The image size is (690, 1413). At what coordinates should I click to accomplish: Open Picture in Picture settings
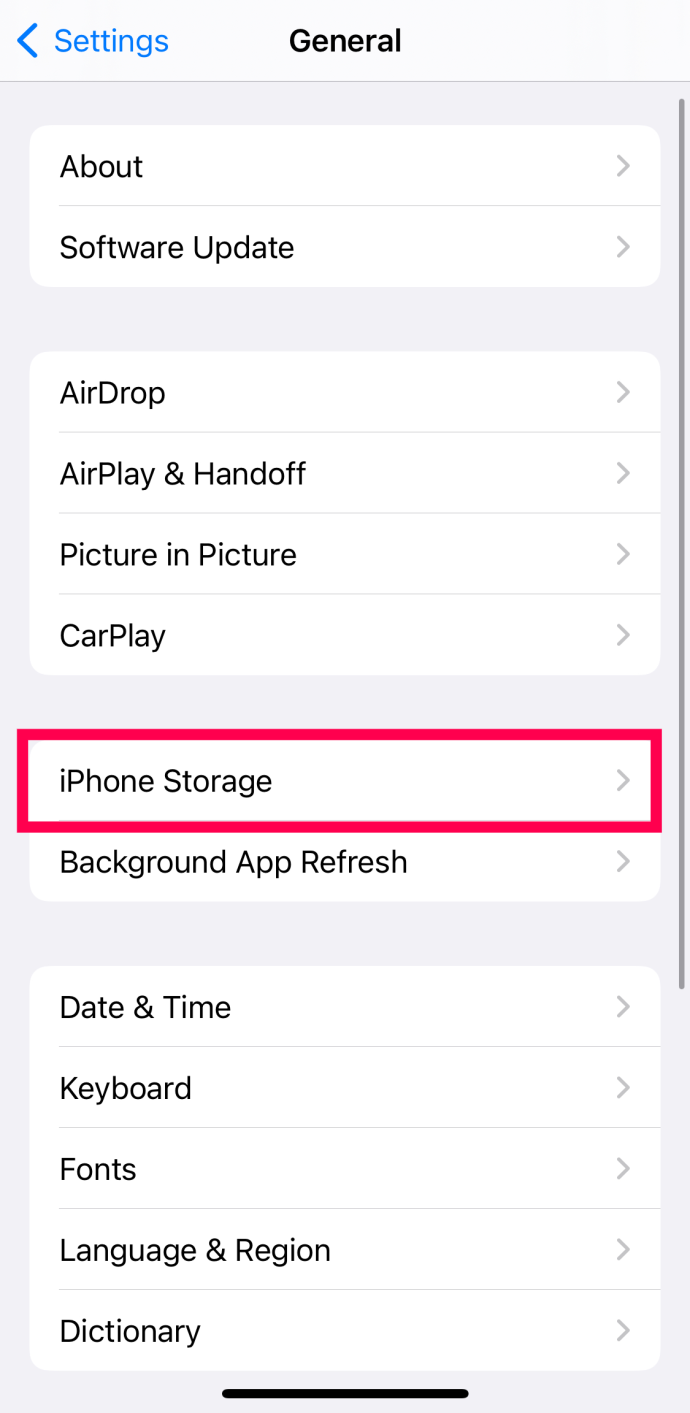point(345,554)
